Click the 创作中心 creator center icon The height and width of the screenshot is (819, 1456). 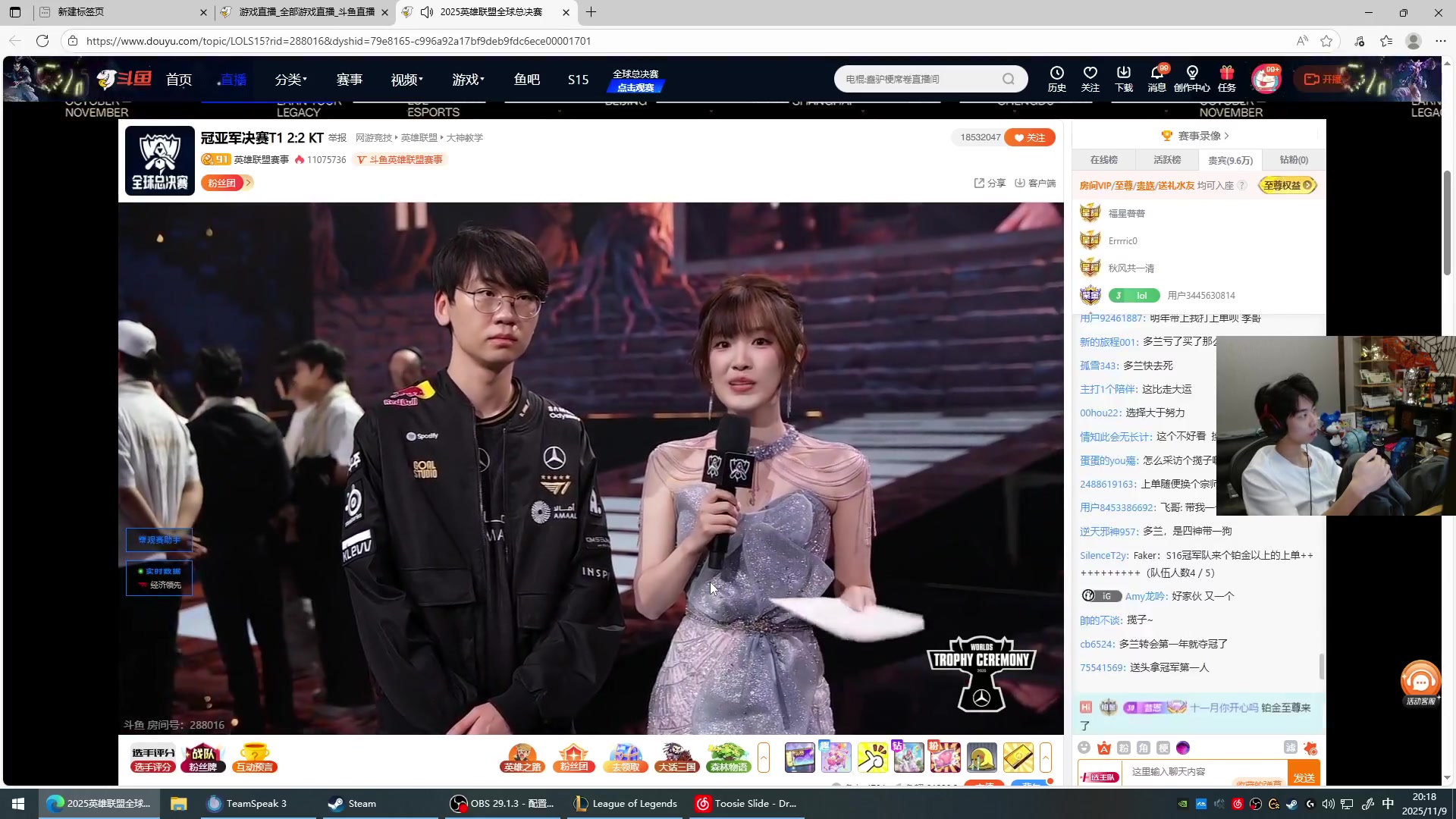[x=1193, y=78]
